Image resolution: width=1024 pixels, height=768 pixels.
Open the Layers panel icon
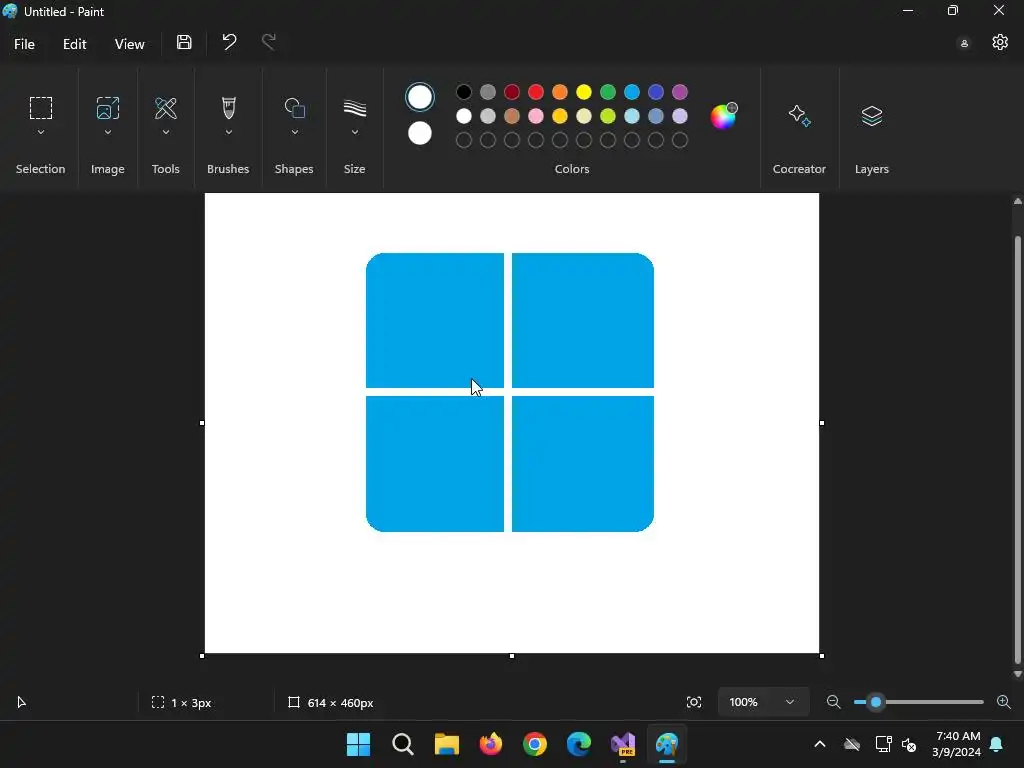pyautogui.click(x=872, y=116)
